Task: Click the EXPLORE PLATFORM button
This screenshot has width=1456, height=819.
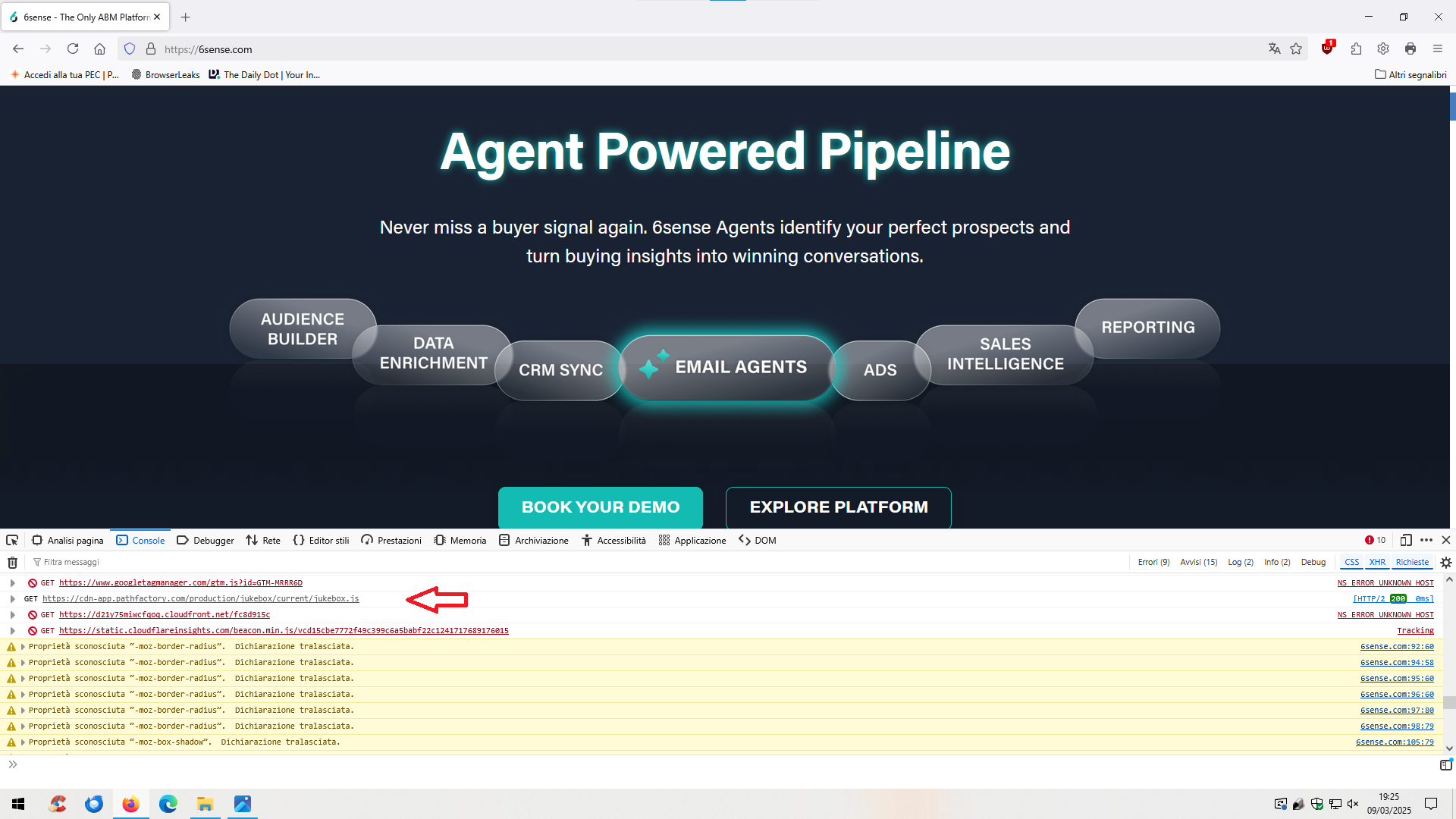Action: coord(839,507)
